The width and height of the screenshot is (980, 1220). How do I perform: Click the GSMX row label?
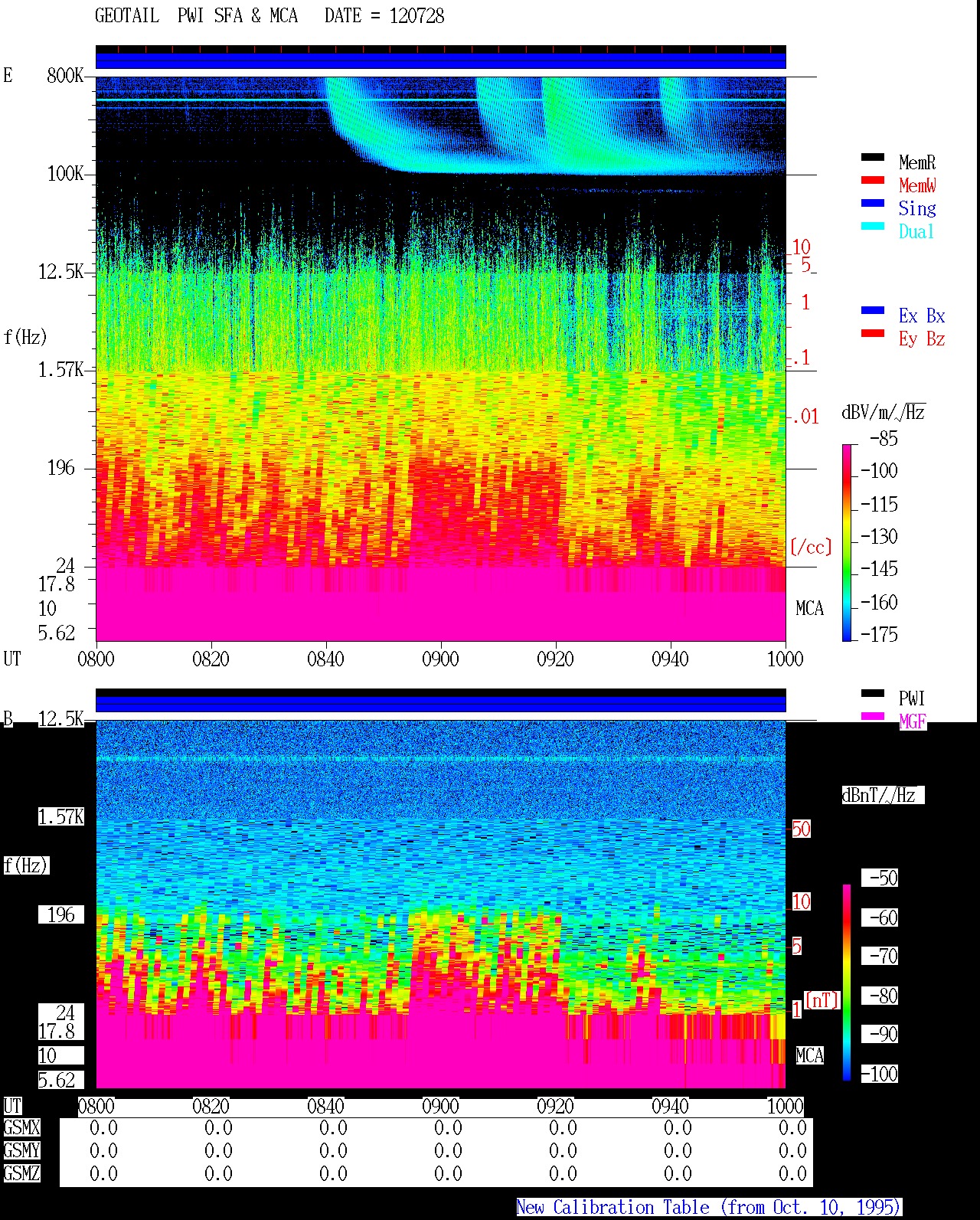click(x=21, y=1128)
